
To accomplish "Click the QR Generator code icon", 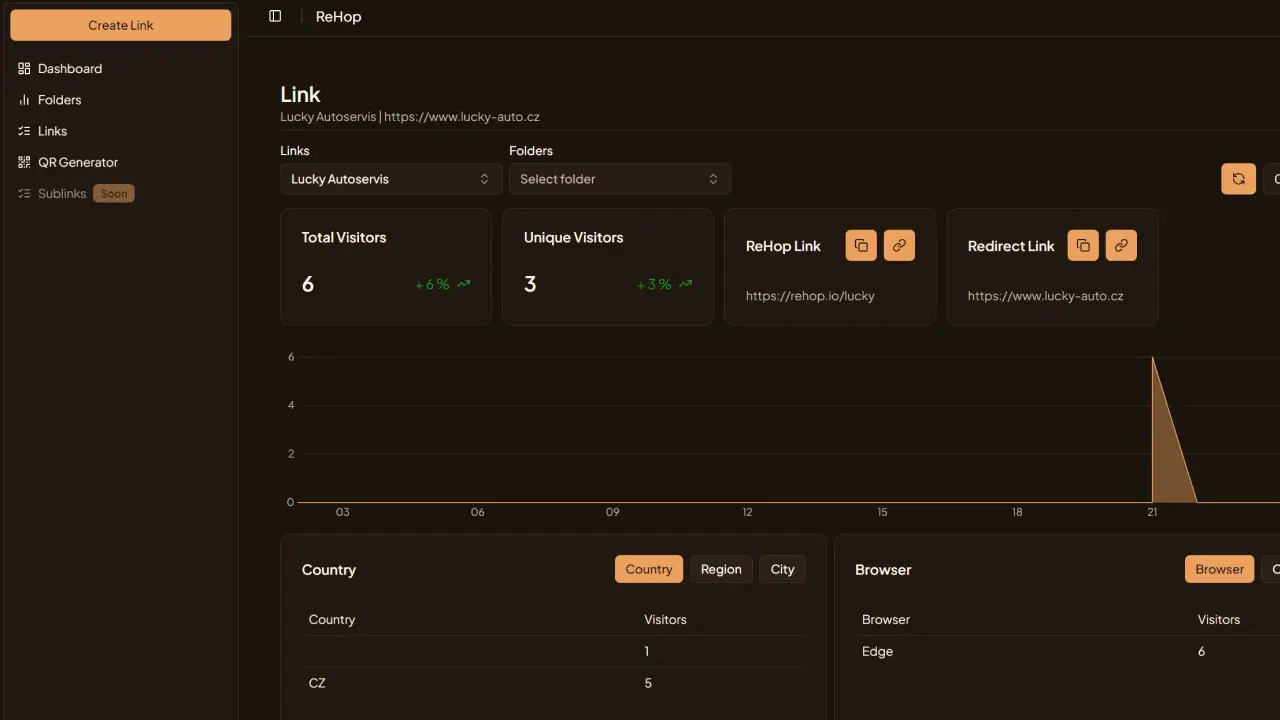I will click(24, 162).
